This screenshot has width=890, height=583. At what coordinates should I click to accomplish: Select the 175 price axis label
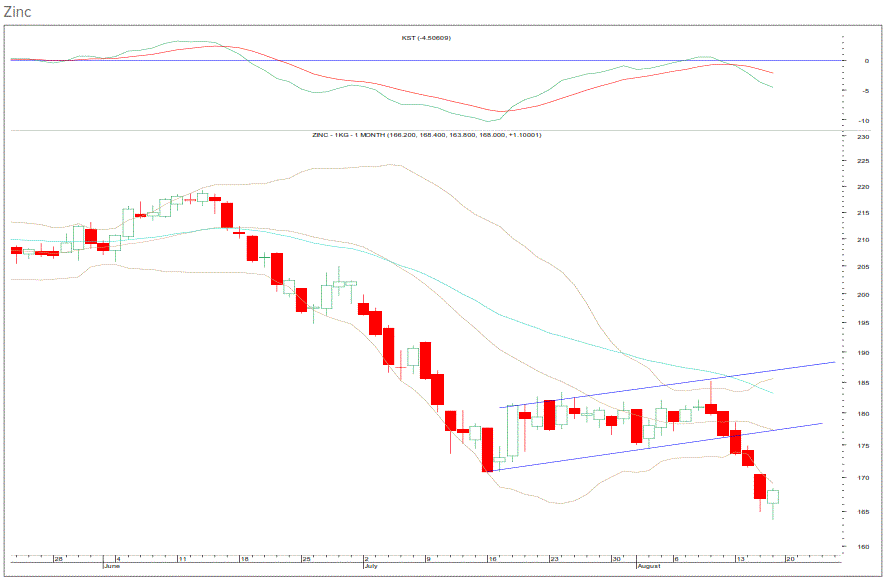pos(863,446)
